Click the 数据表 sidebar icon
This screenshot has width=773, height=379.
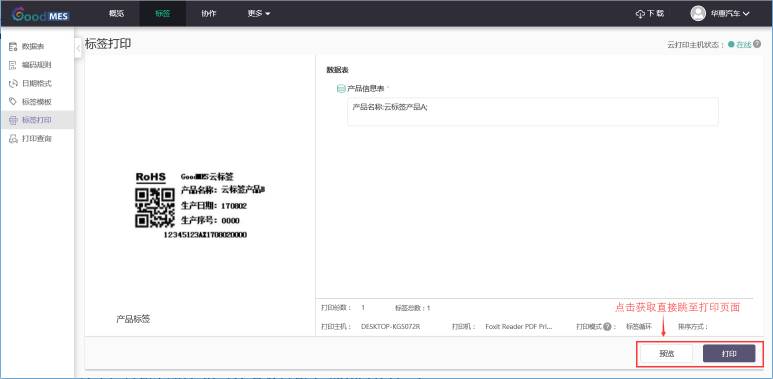[x=13, y=46]
